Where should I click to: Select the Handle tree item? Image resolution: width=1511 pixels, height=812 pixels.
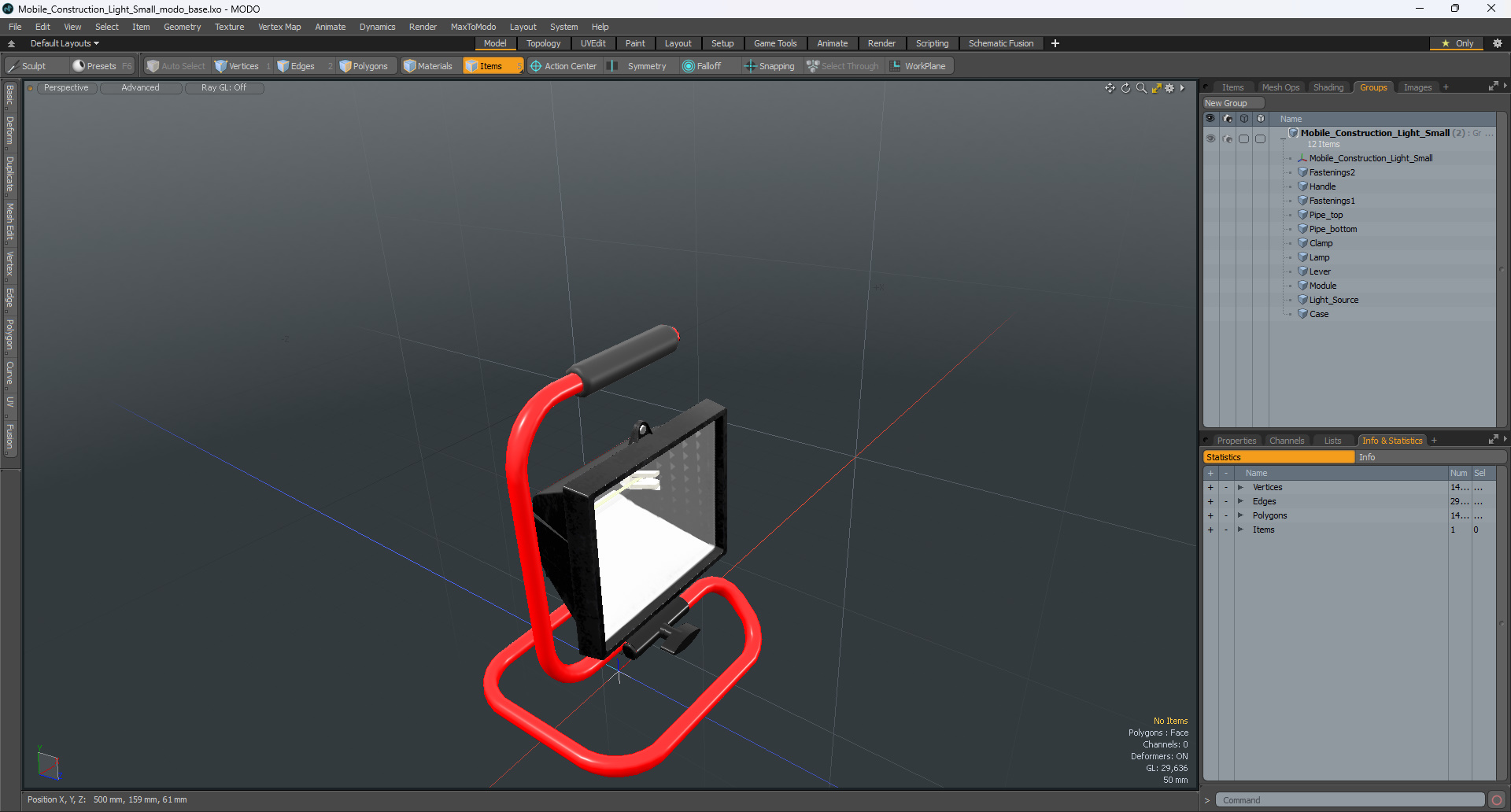point(1322,186)
